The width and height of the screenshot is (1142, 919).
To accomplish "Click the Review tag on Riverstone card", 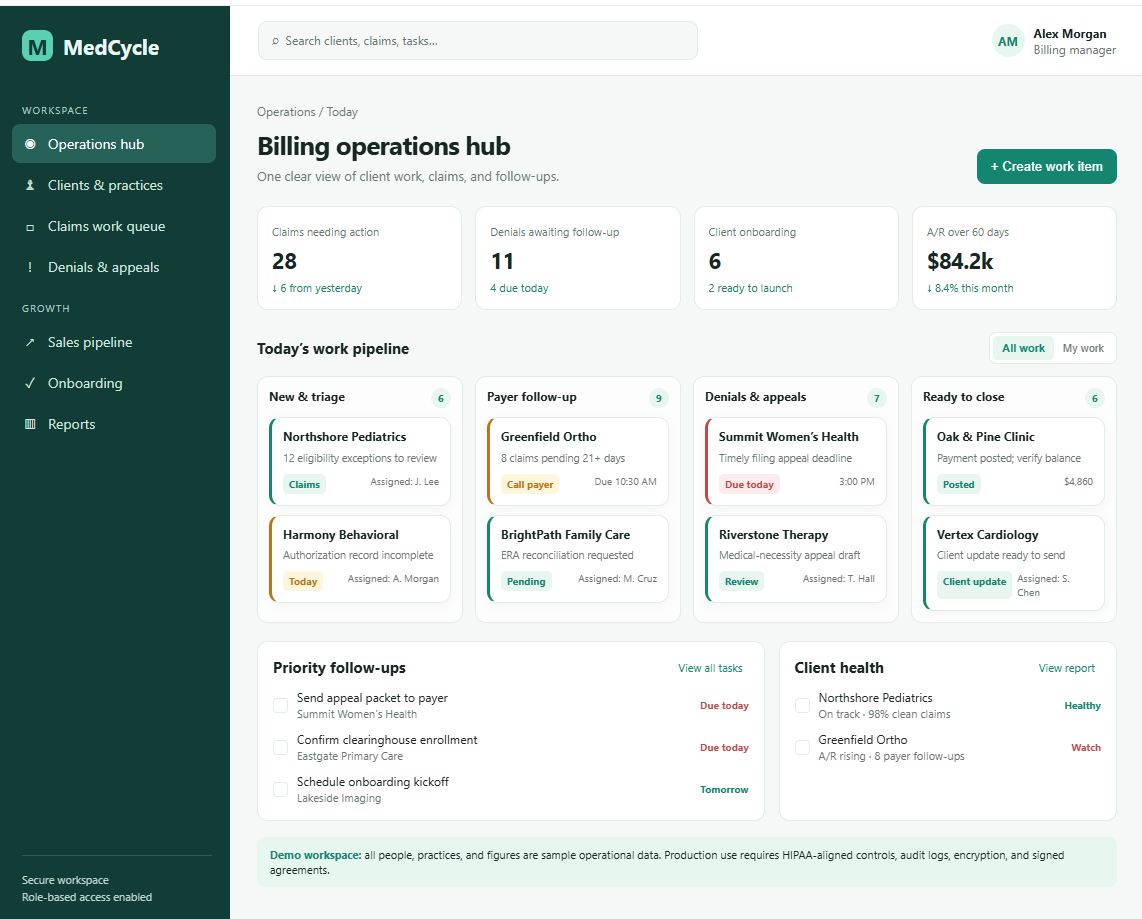I will click(x=741, y=581).
